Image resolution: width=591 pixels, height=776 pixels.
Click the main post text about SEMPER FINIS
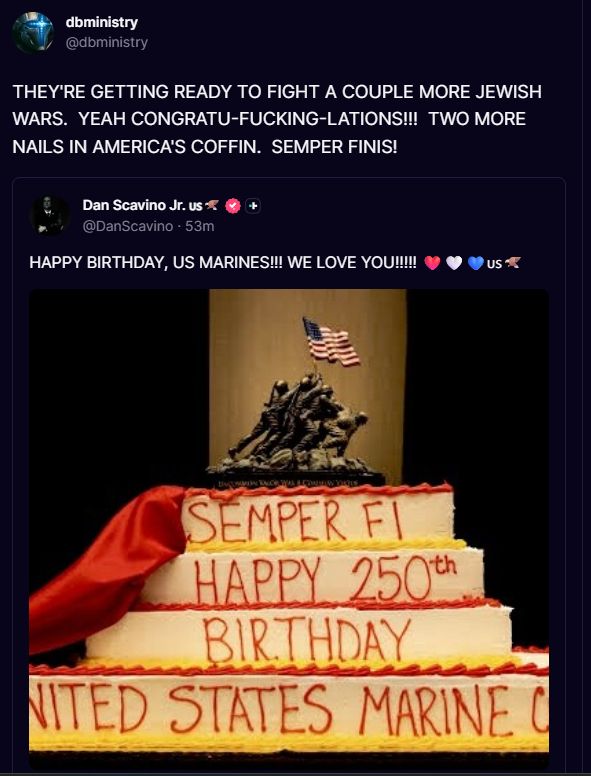pos(277,119)
